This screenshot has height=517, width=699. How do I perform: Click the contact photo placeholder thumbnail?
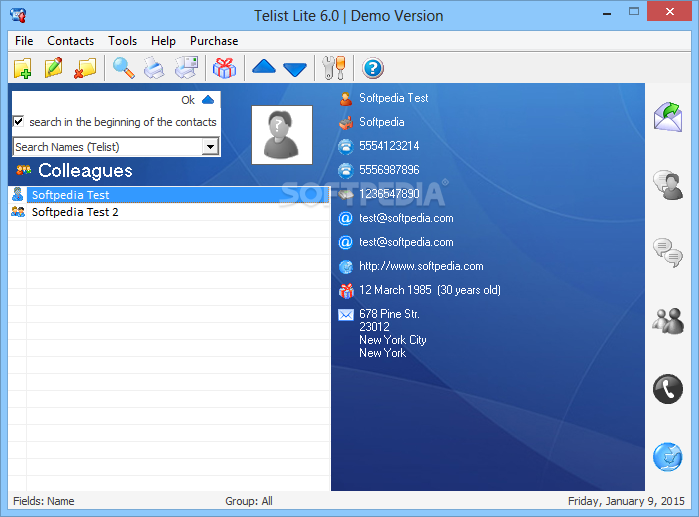282,135
